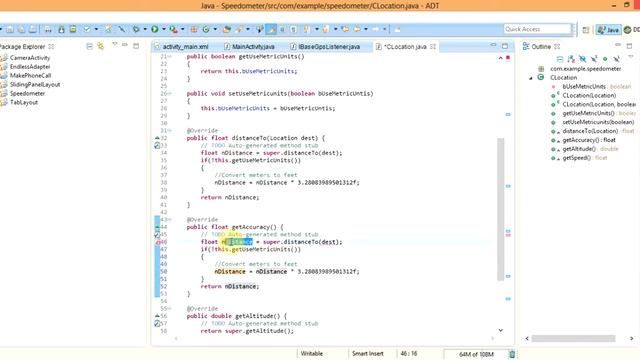Fold the method at line 32
The image size is (640, 360).
click(157, 138)
